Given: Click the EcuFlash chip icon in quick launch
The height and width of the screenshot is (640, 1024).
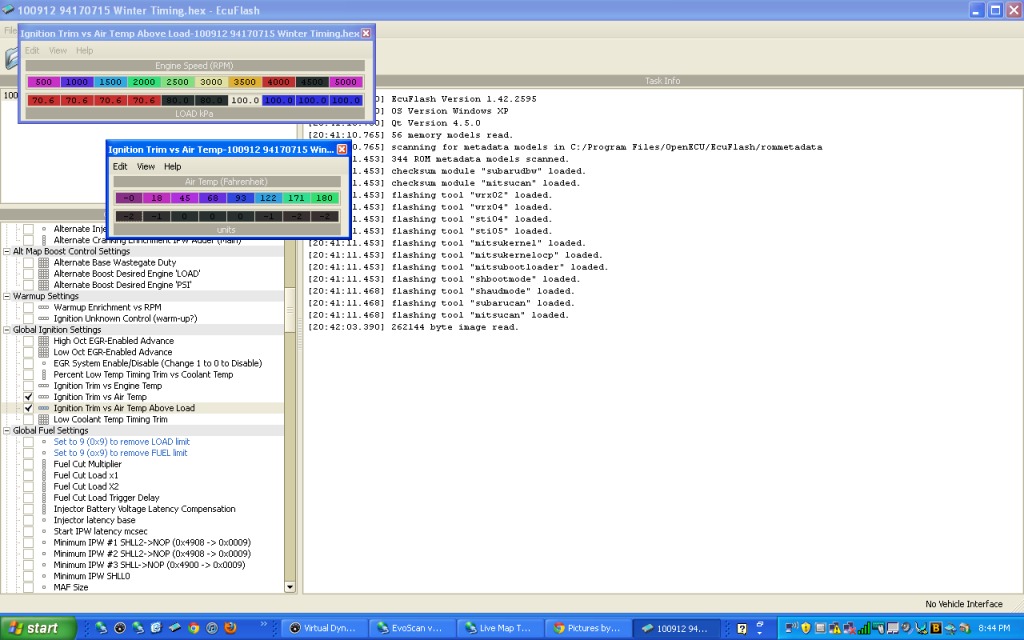Looking at the screenshot, I should pos(174,628).
